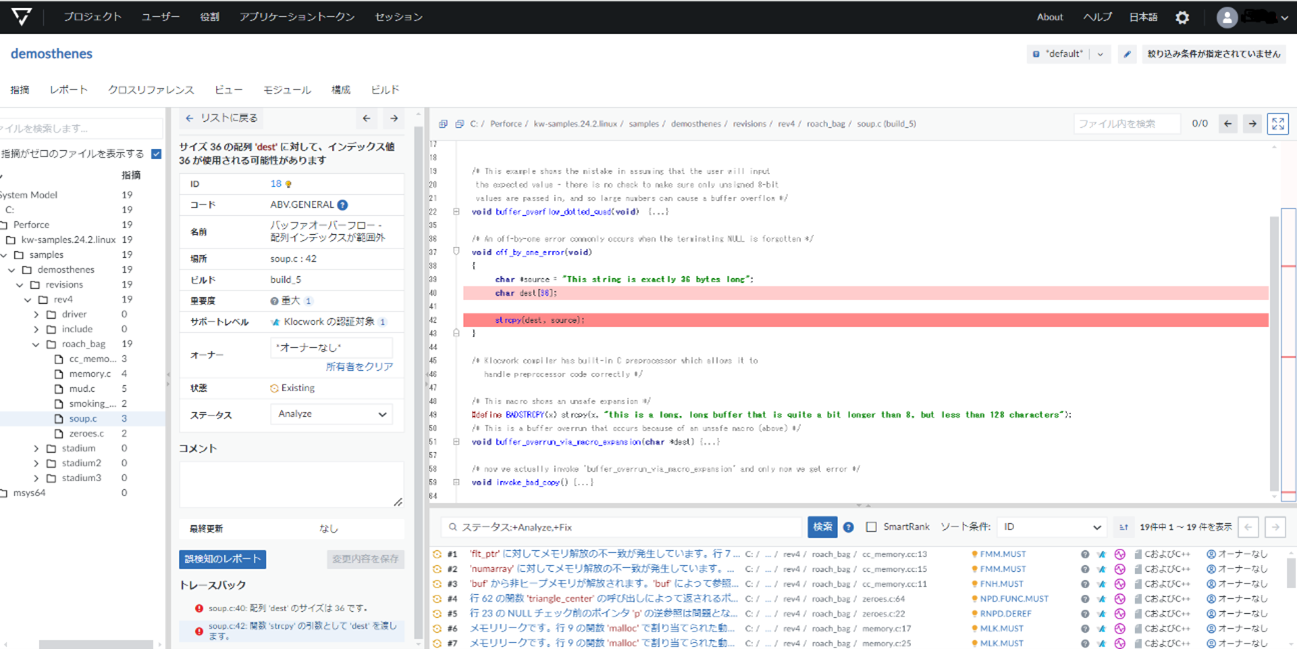Viewport: 1297px width, 649px height.
Task: Click the first copy-path icon before the breadcrumb
Action: (443, 124)
